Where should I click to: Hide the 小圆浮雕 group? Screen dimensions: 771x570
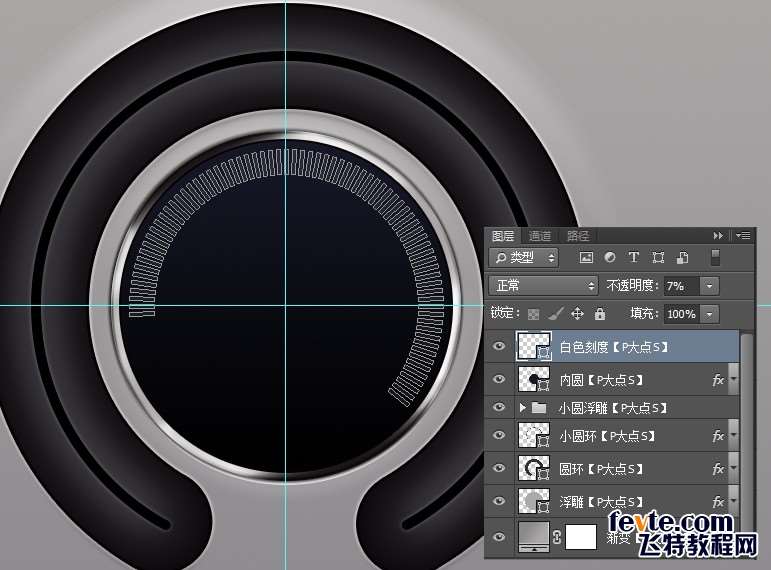499,407
